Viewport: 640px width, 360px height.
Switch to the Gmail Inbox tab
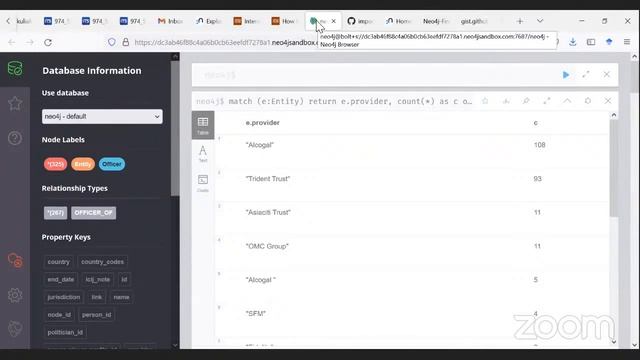[x=170, y=21]
